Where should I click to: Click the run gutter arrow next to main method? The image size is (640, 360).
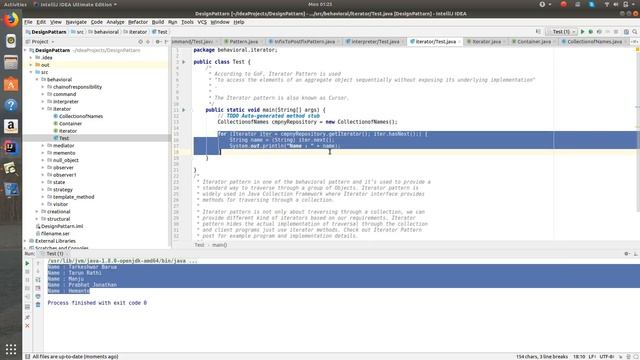click(184, 110)
